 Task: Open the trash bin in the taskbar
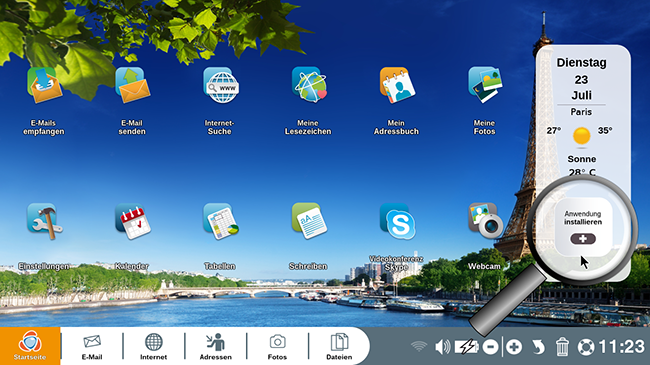point(562,347)
